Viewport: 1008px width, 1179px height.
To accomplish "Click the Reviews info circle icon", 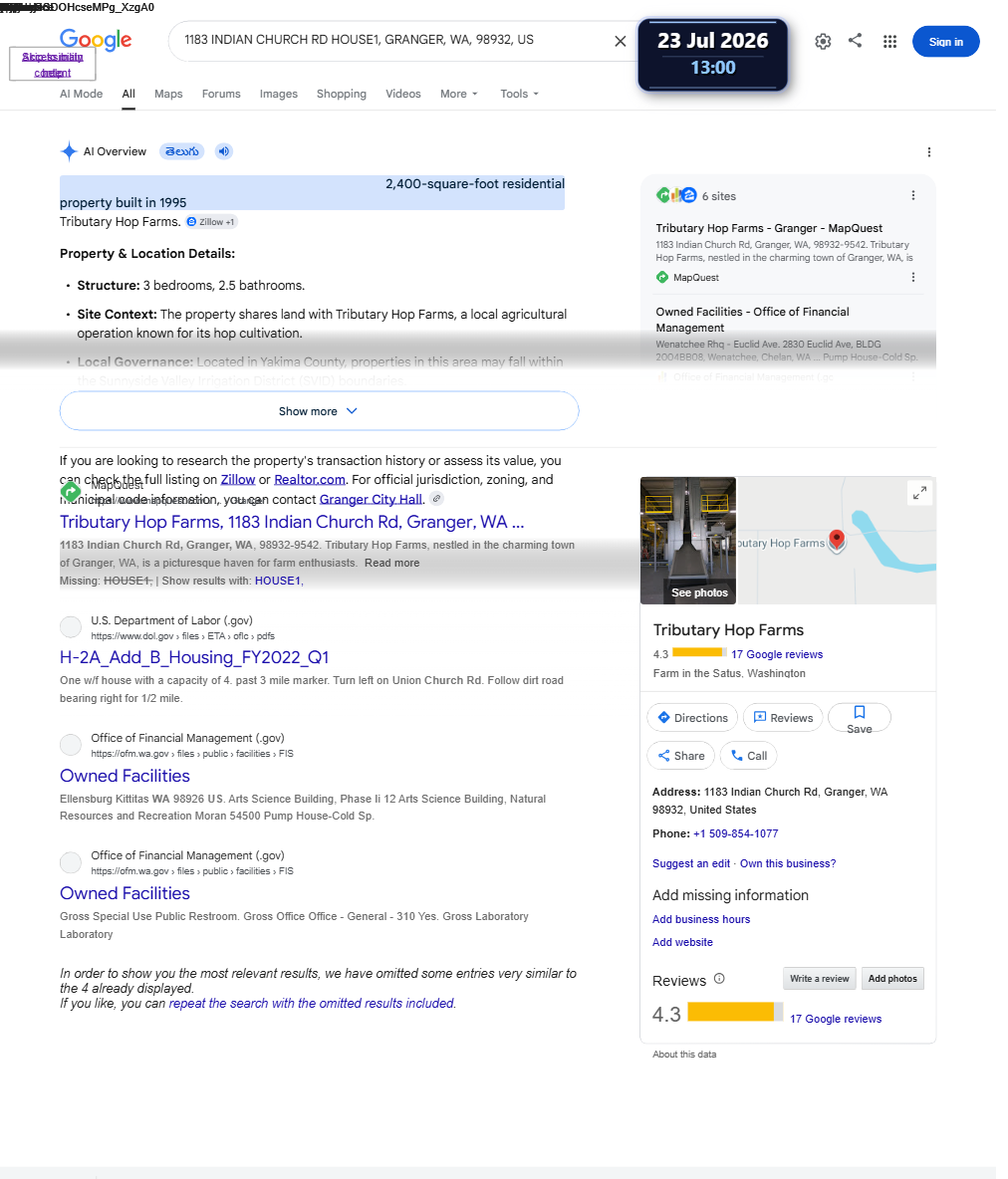I will tap(719, 978).
